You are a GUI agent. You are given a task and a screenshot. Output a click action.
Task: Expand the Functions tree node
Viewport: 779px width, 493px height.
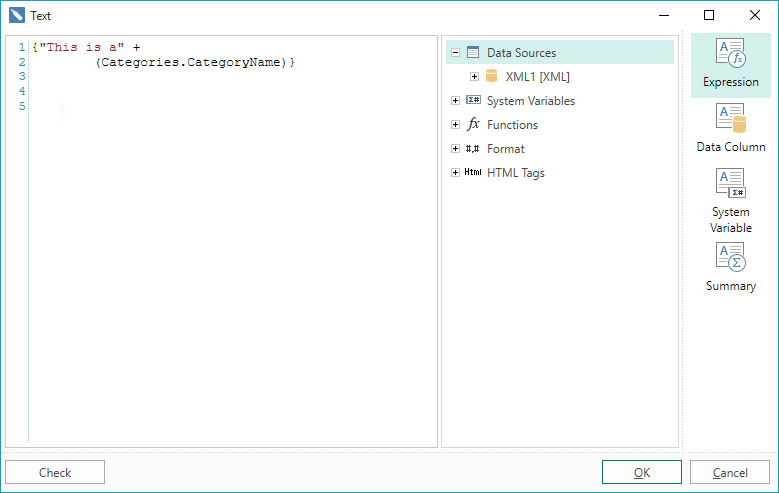(x=456, y=125)
